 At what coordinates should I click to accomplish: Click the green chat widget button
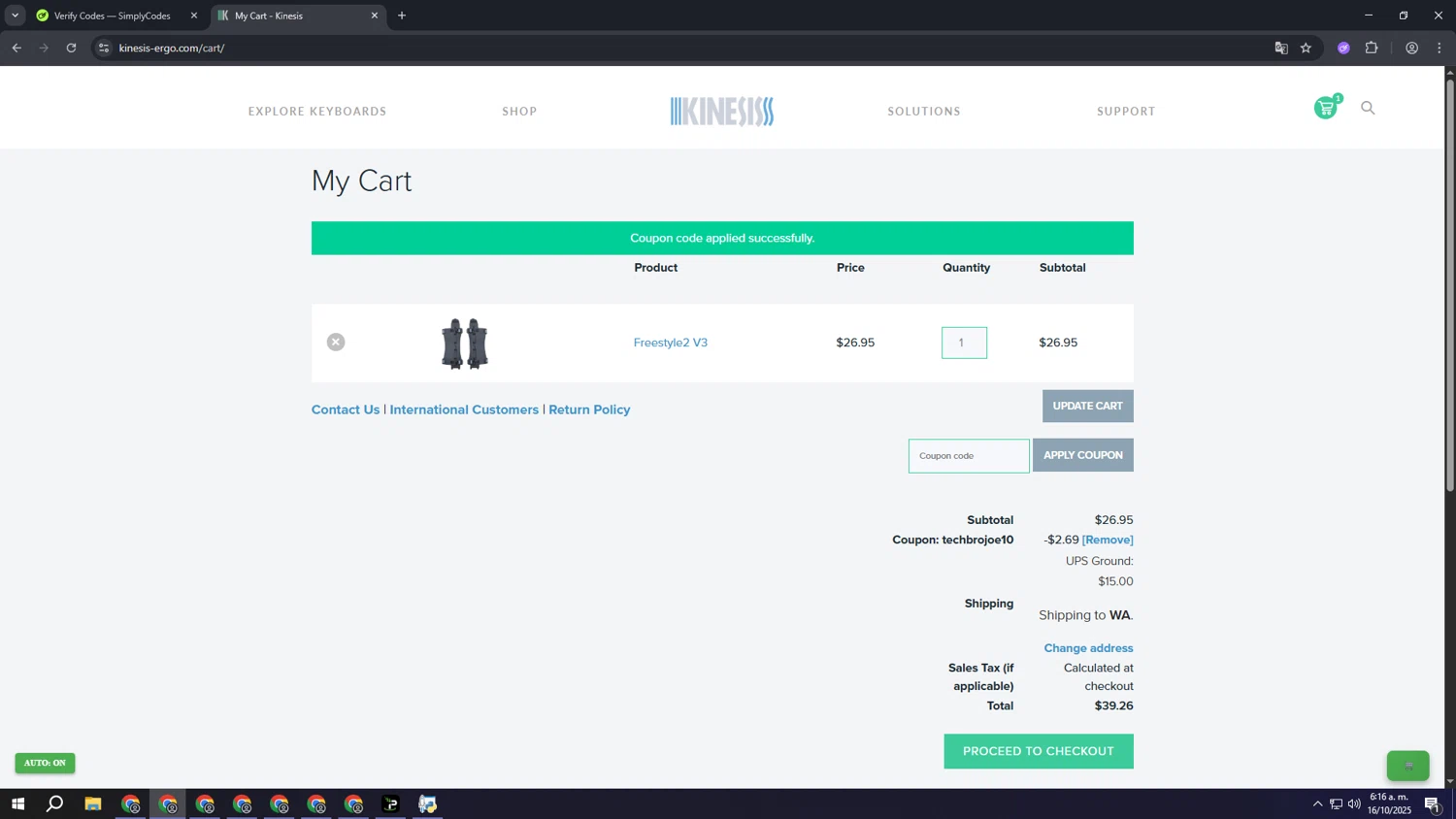click(x=1408, y=766)
